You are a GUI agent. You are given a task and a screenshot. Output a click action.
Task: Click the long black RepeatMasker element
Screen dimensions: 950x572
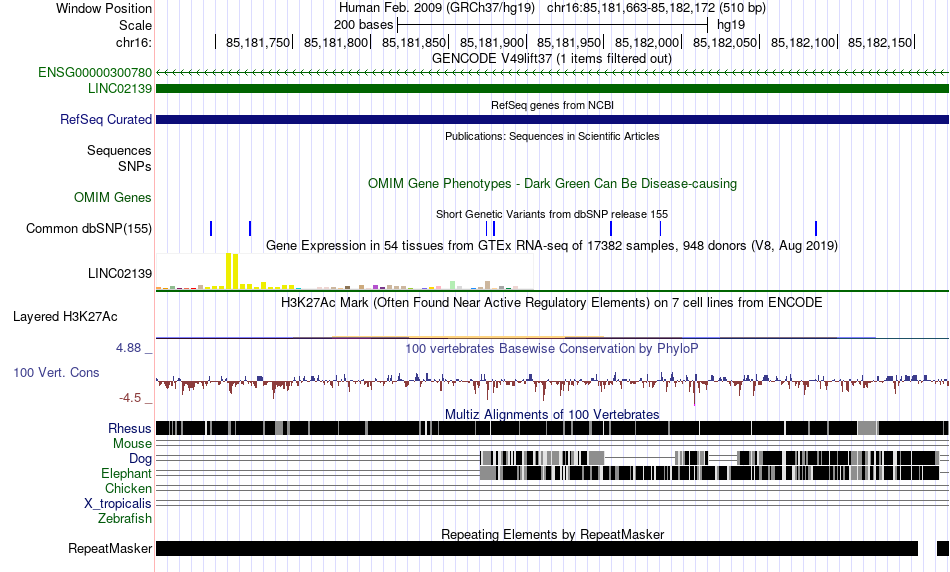pyautogui.click(x=537, y=548)
